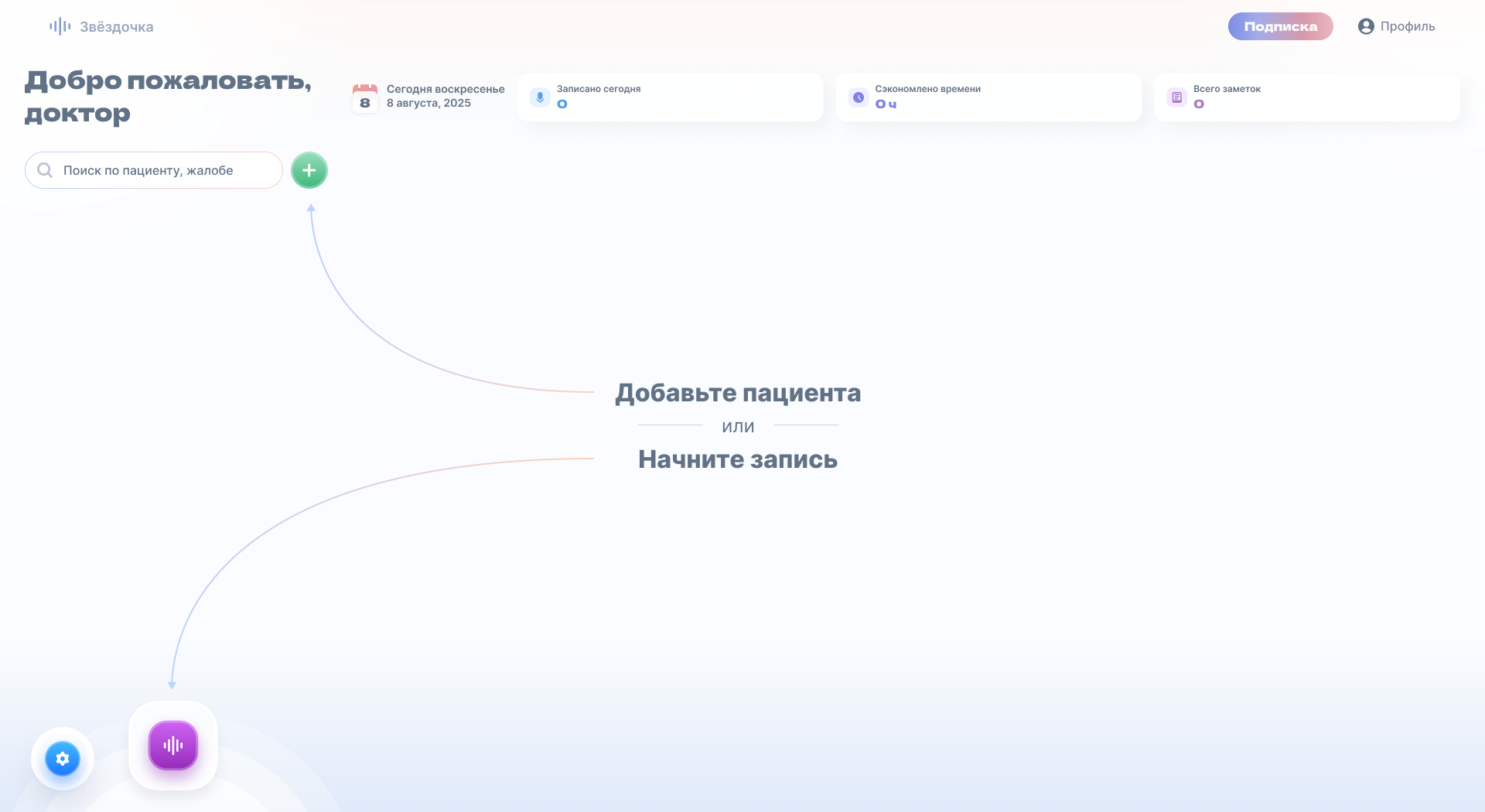The width and height of the screenshot is (1485, 812).
Task: Click the notes icon in Всего заметок
Action: (1176, 97)
